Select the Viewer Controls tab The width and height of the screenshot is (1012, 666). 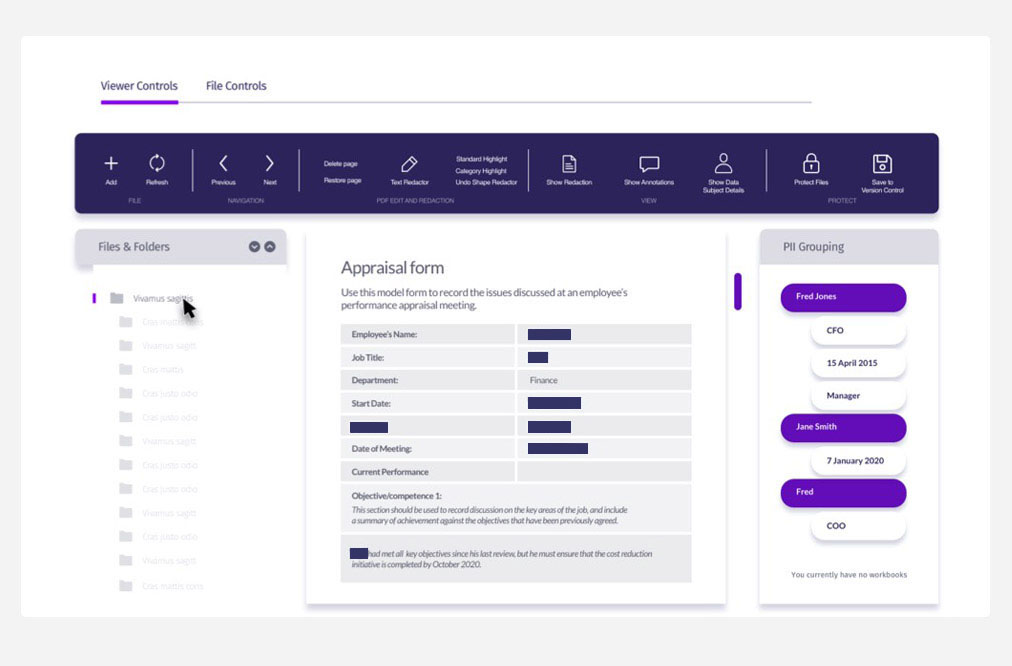pos(139,86)
